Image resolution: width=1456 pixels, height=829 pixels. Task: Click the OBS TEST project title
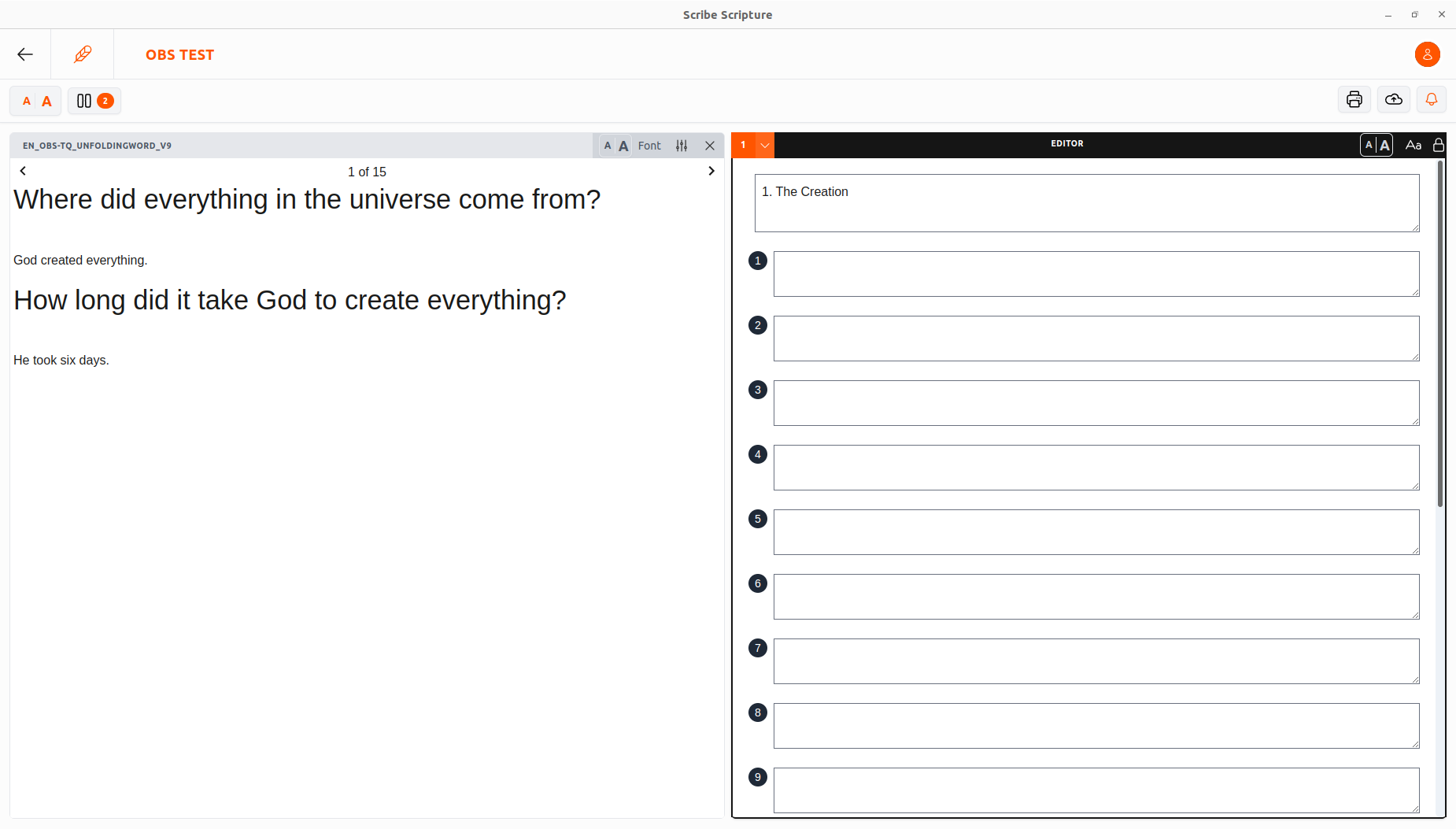[179, 54]
